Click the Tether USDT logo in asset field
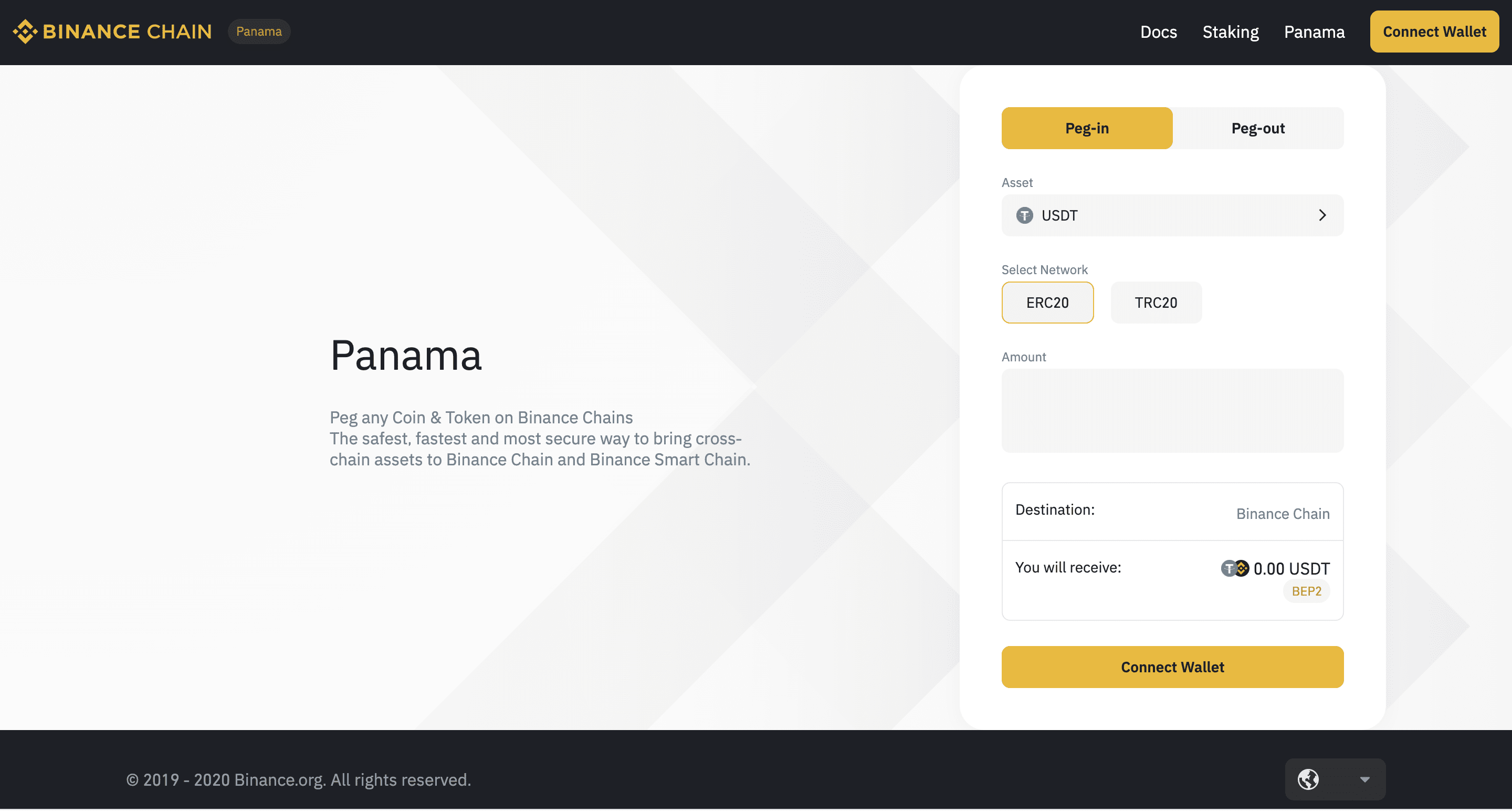Viewport: 1512px width, 812px height. 1024,214
